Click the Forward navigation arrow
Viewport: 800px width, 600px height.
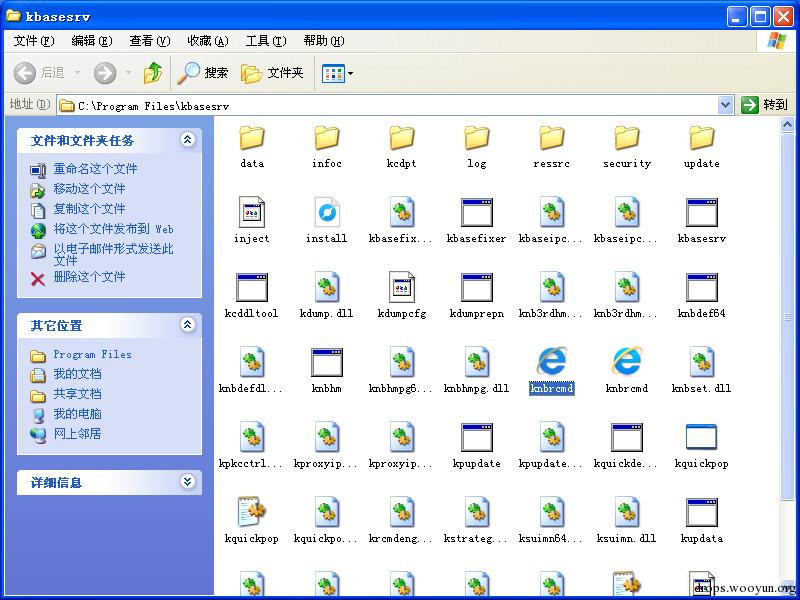105,73
